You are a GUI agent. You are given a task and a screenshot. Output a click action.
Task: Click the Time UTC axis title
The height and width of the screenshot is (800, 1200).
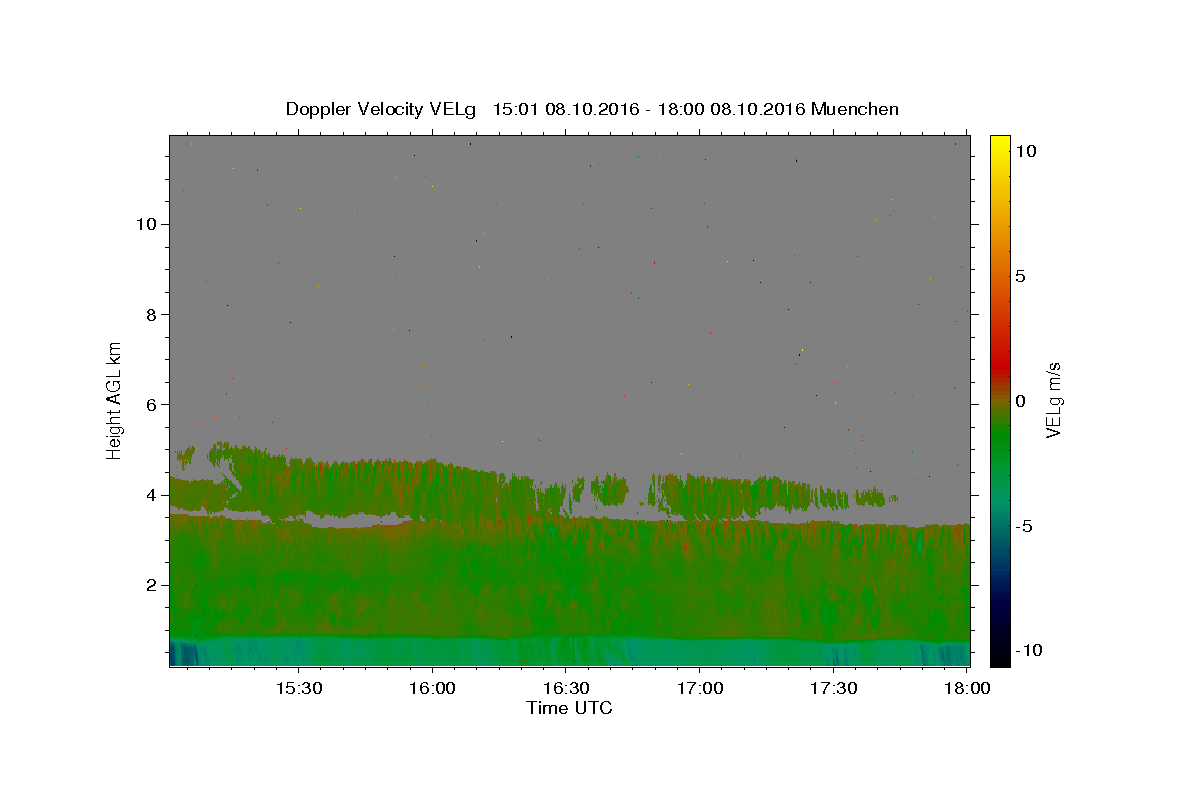[x=569, y=708]
